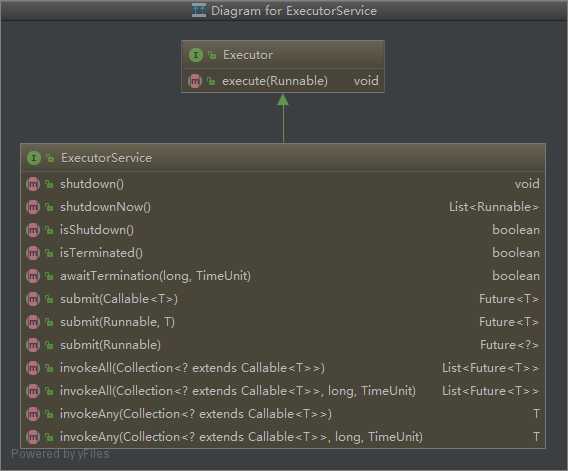Click the method icon next to submit(Runnable, T)
Image resolution: width=568 pixels, height=471 pixels.
(x=33, y=322)
